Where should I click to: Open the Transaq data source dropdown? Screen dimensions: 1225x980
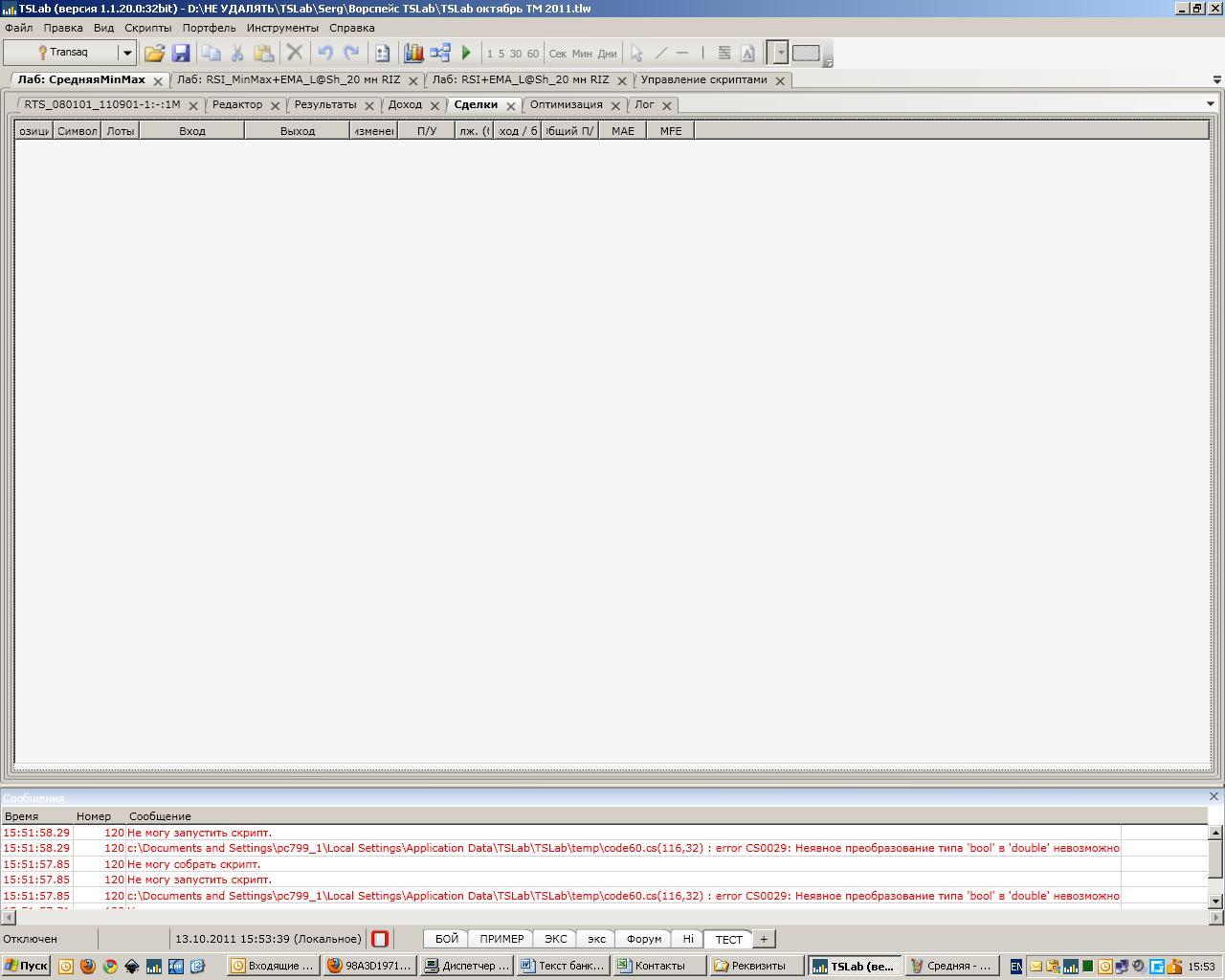pos(126,53)
